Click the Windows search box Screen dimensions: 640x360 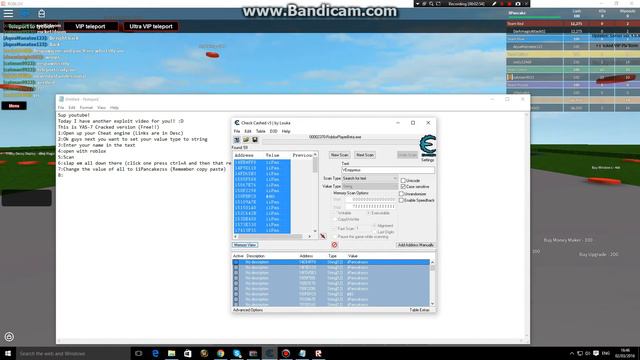(x=73, y=353)
